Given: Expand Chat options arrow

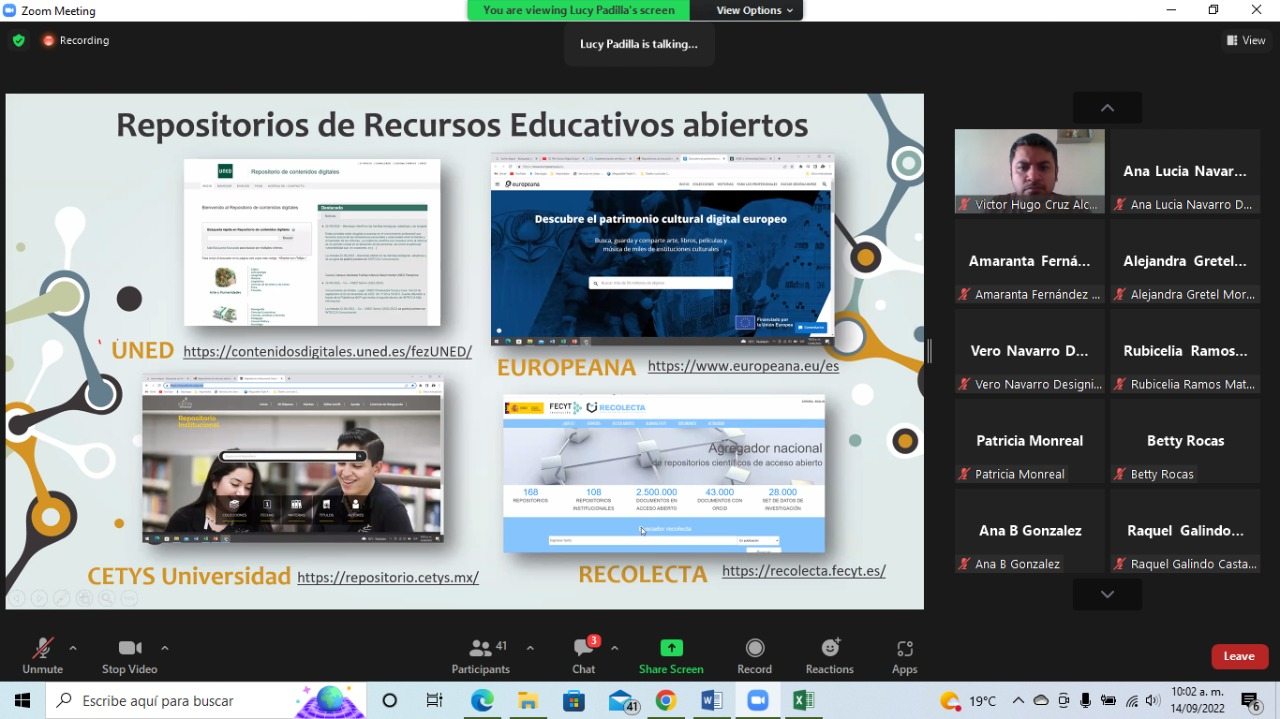Looking at the screenshot, I should point(614,648).
